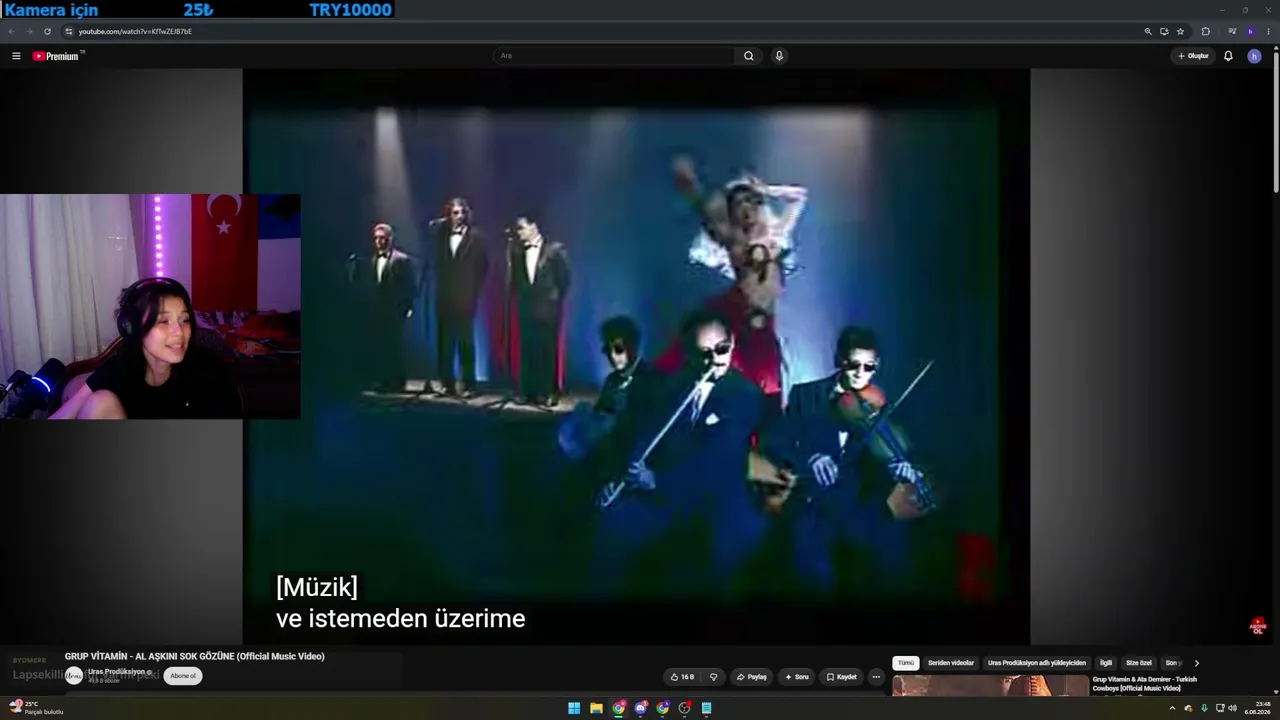Viewport: 1280px width, 720px height.
Task: Click the Oluştur create button
Action: click(1193, 56)
